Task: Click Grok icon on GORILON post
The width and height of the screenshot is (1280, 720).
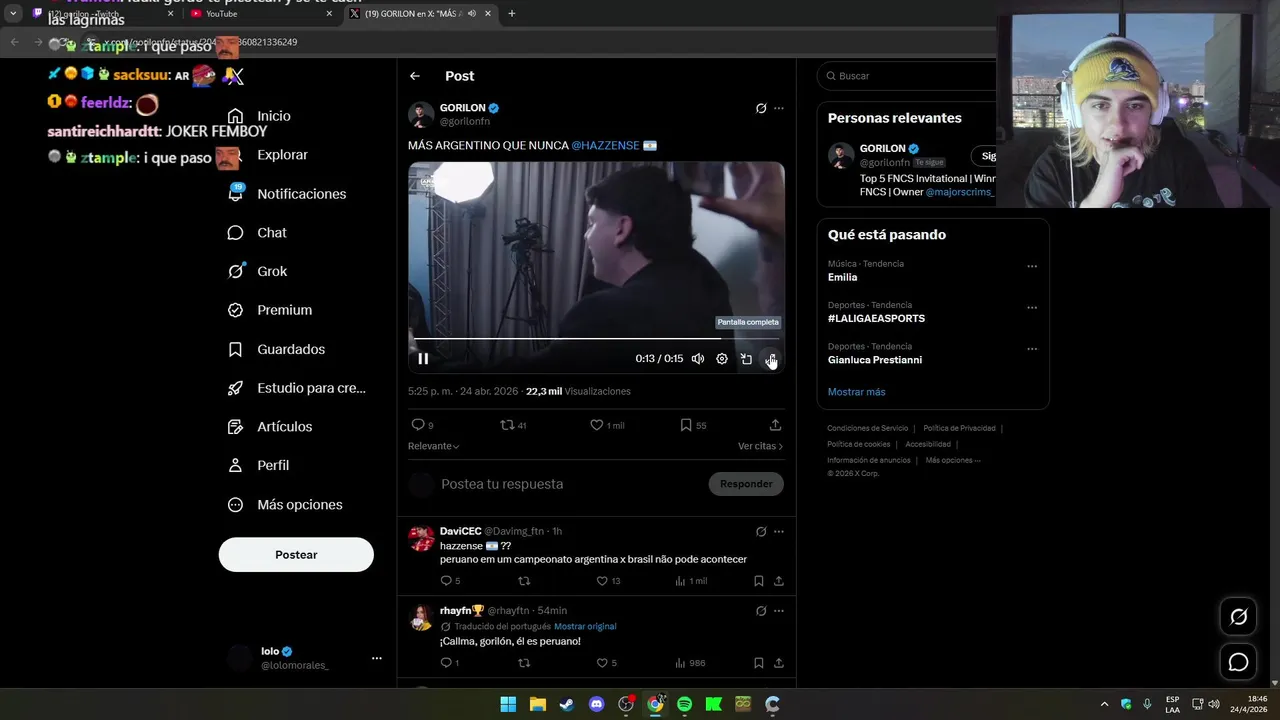Action: point(761,108)
